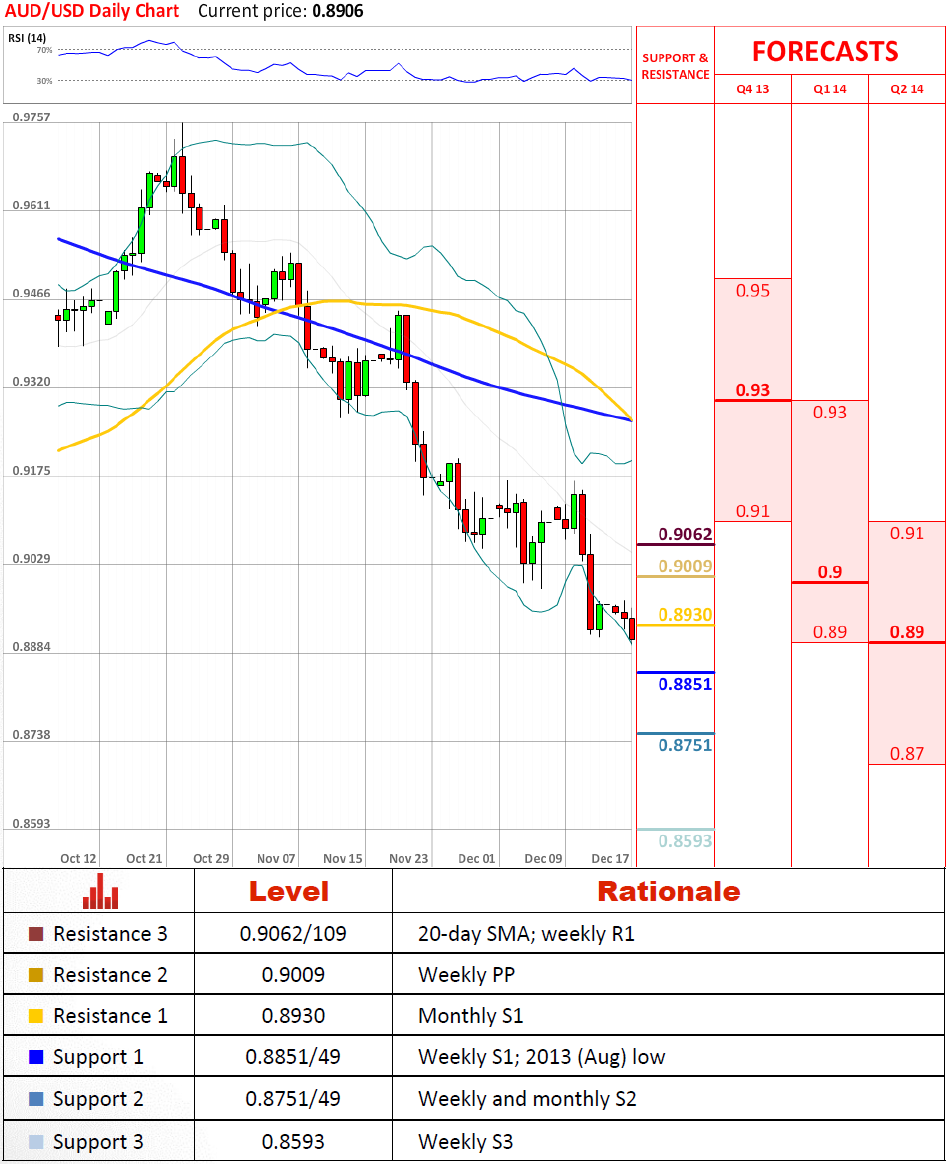Viewport: 948px width, 1164px height.
Task: Click the Level column header
Action: [289, 891]
